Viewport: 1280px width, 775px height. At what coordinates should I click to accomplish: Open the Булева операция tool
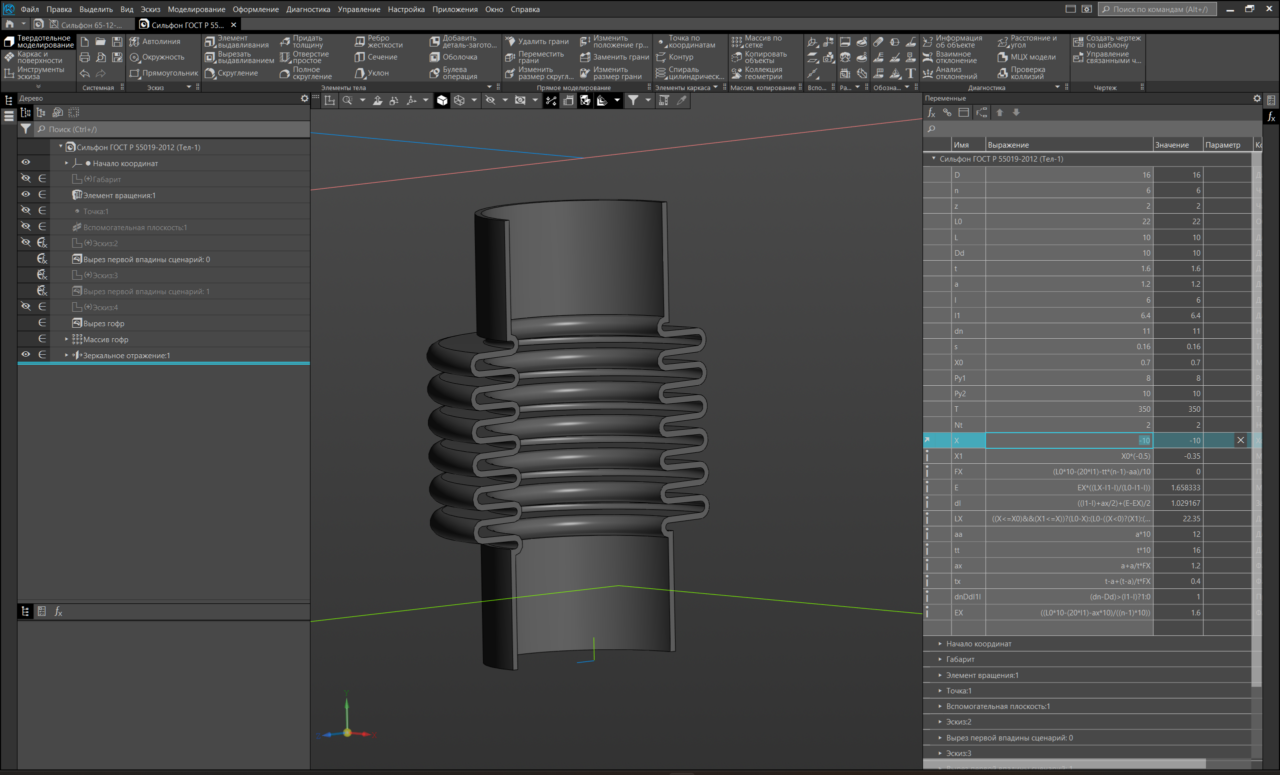point(452,73)
